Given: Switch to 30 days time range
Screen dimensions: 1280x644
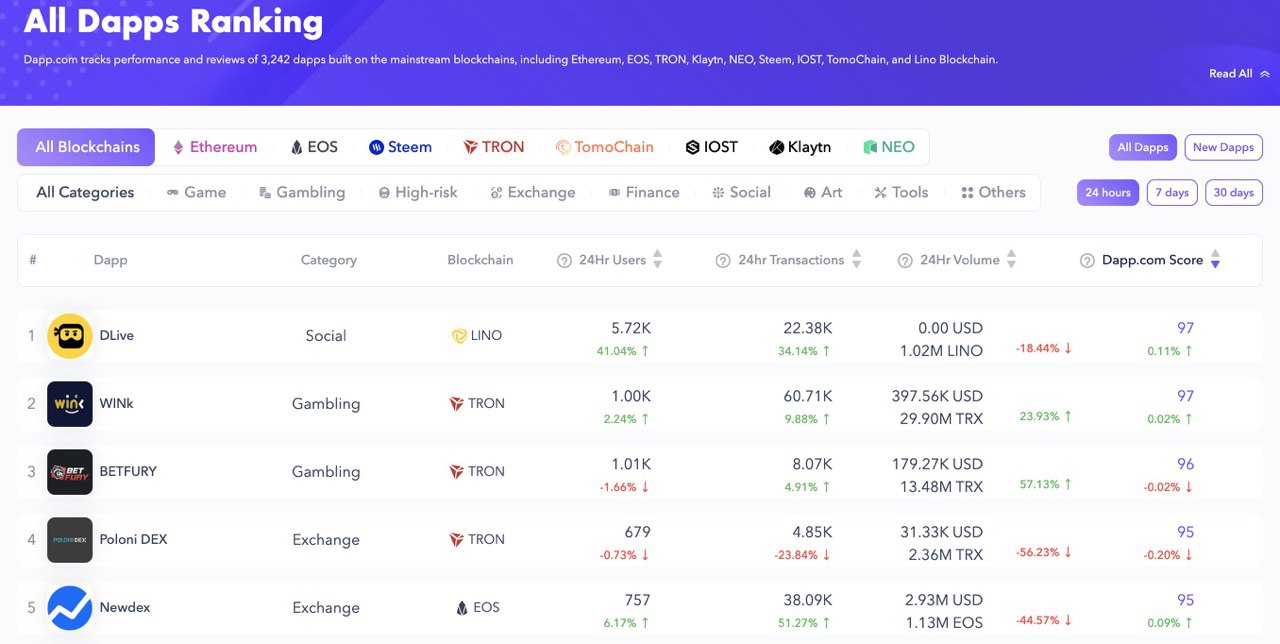Looking at the screenshot, I should [x=1233, y=193].
